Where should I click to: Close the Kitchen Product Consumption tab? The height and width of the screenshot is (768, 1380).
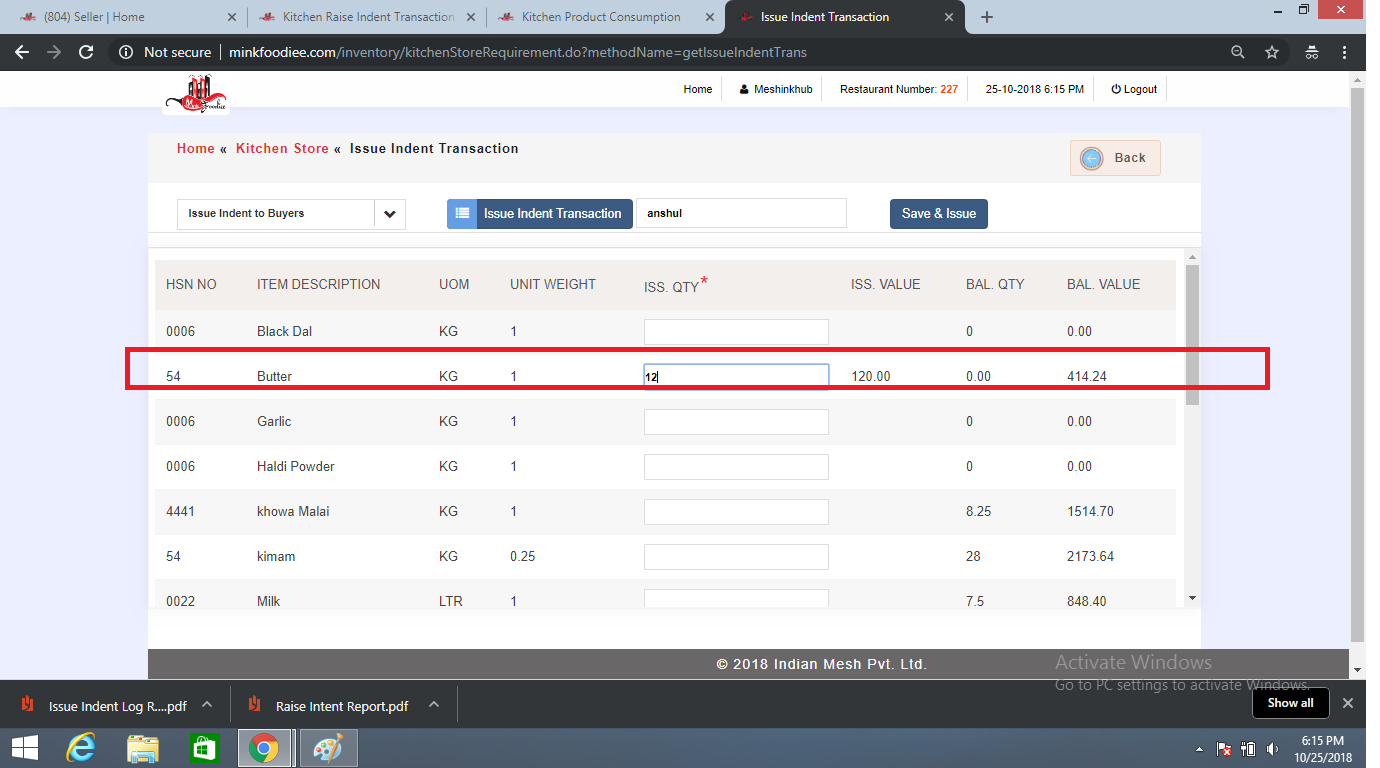pyautogui.click(x=711, y=17)
